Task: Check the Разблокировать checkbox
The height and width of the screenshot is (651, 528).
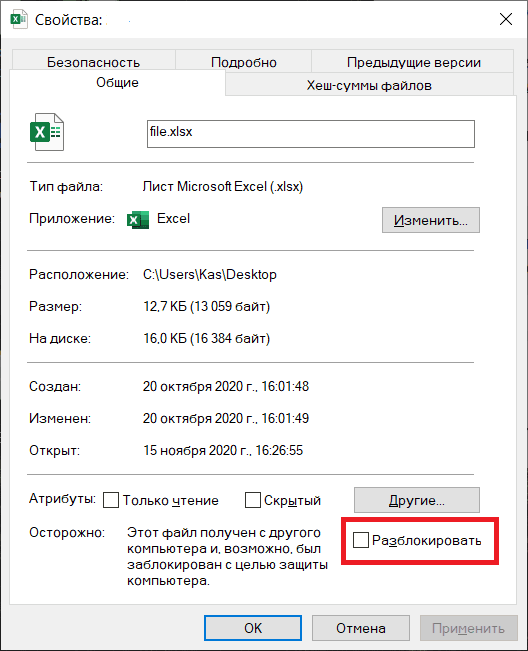Action: (360, 540)
